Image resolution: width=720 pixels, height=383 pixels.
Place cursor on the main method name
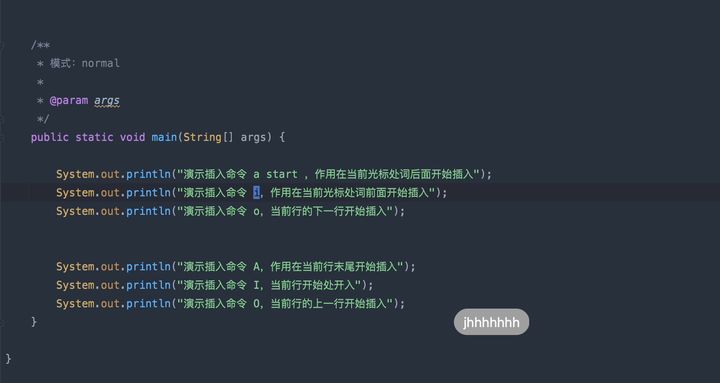[164, 137]
